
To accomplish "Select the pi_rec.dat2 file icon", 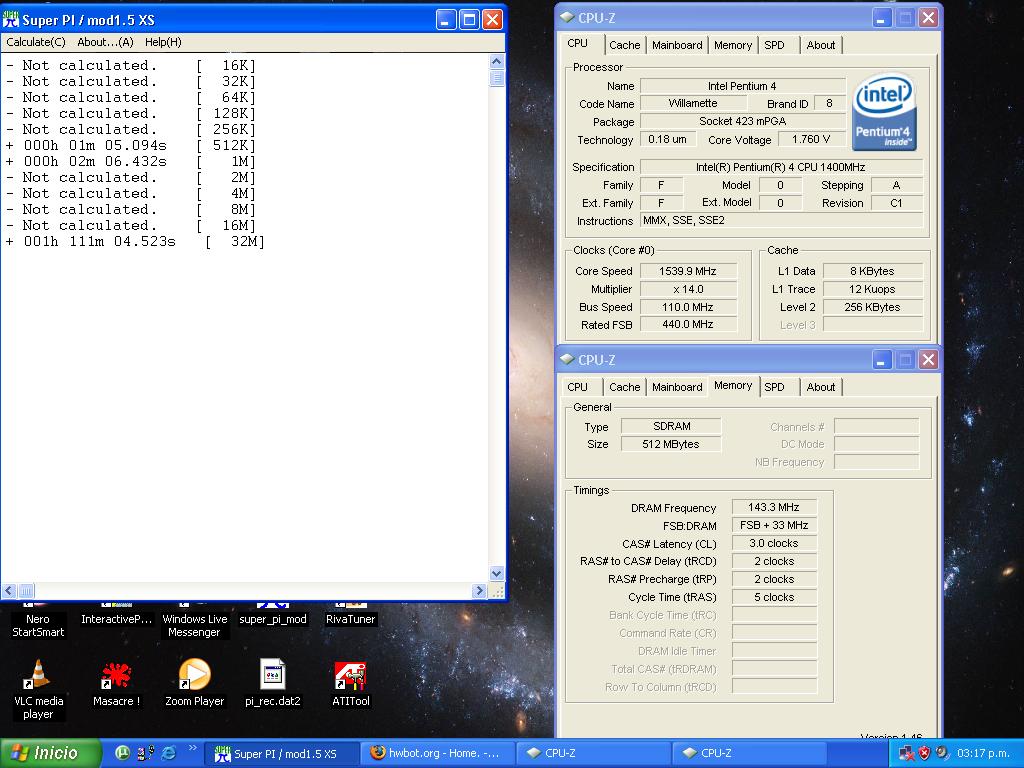I will [272, 683].
